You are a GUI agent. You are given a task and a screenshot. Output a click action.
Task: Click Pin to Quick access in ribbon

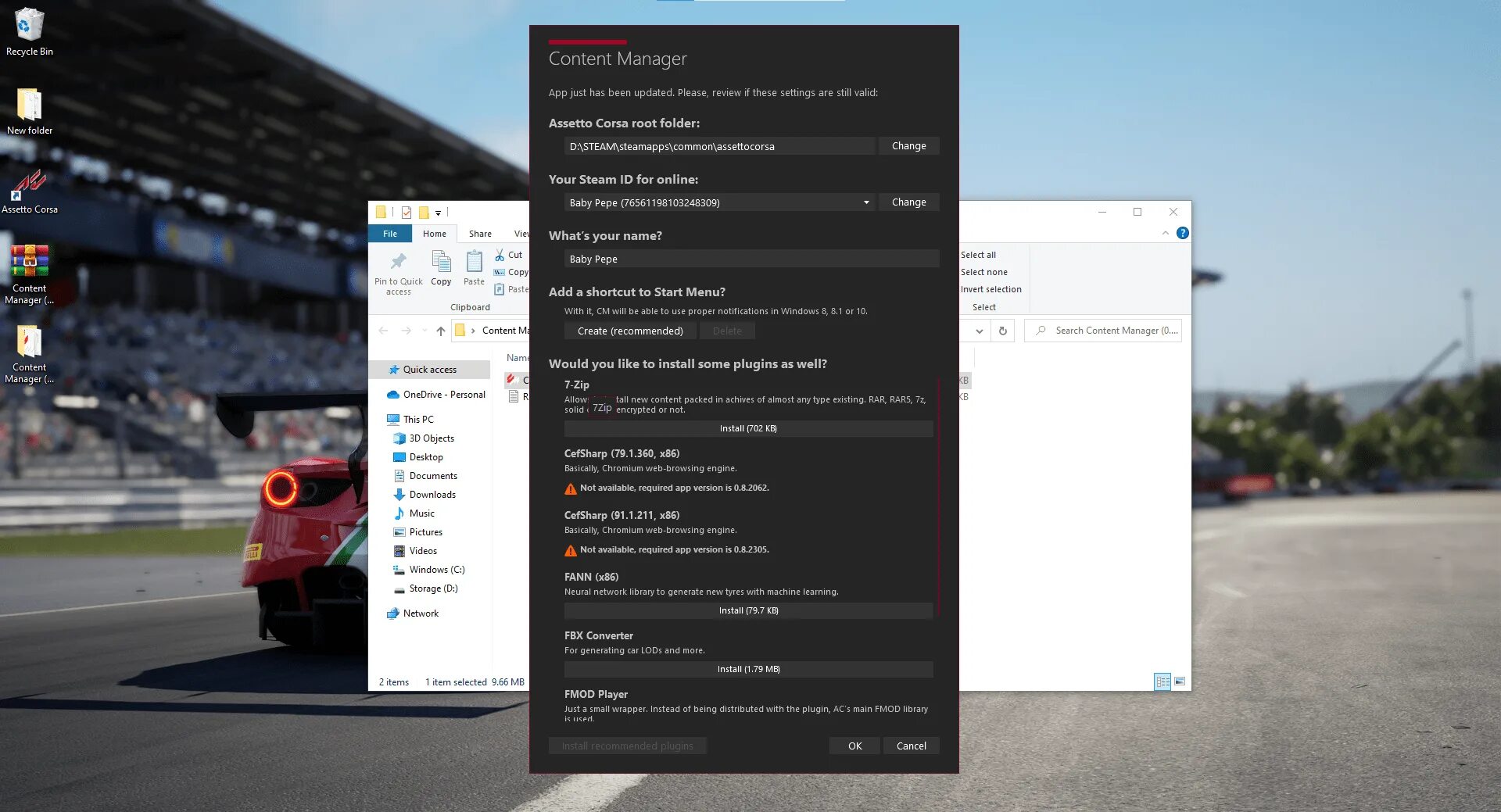point(398,273)
